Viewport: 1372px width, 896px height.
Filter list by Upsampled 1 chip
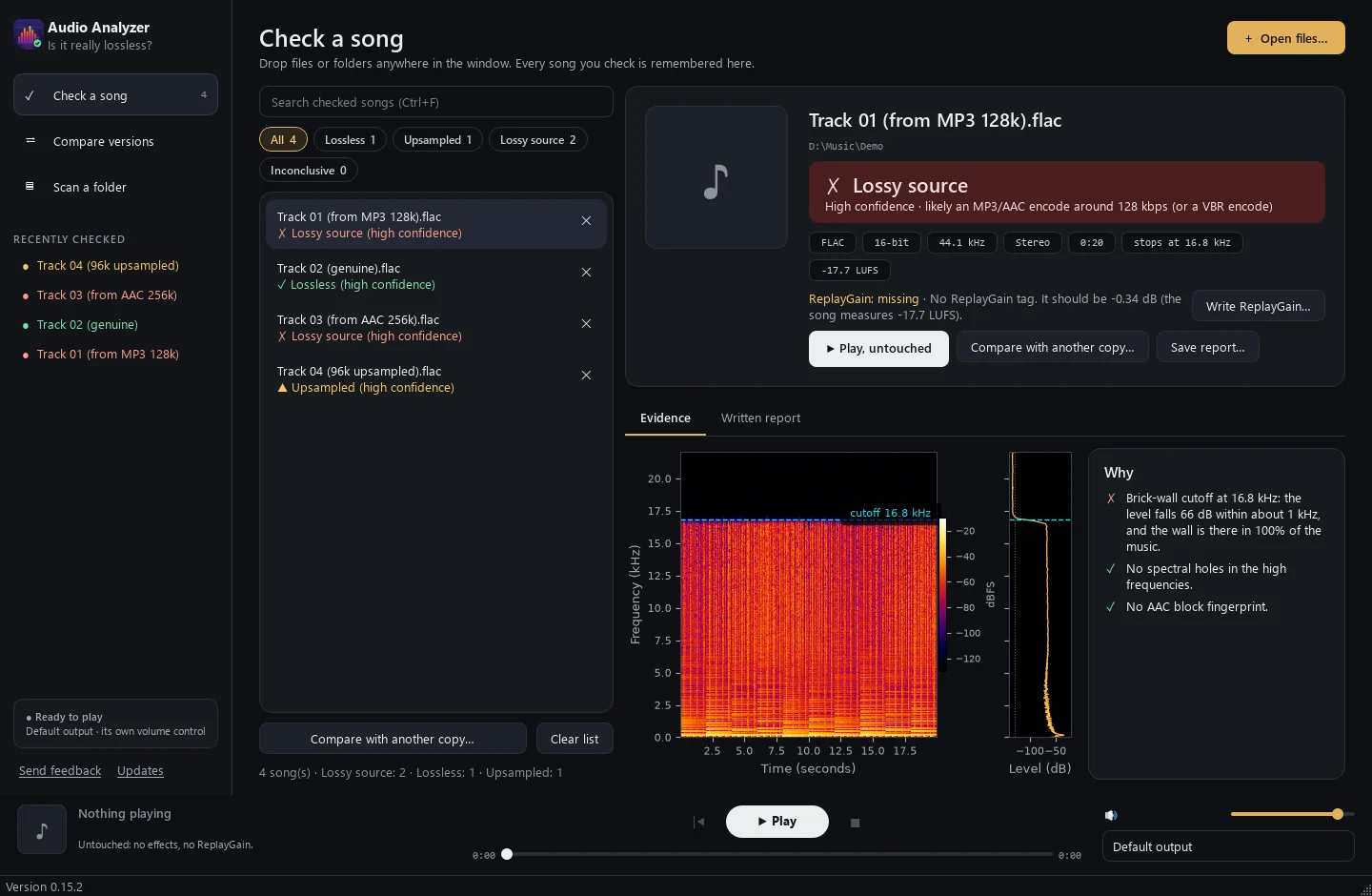pos(437,140)
